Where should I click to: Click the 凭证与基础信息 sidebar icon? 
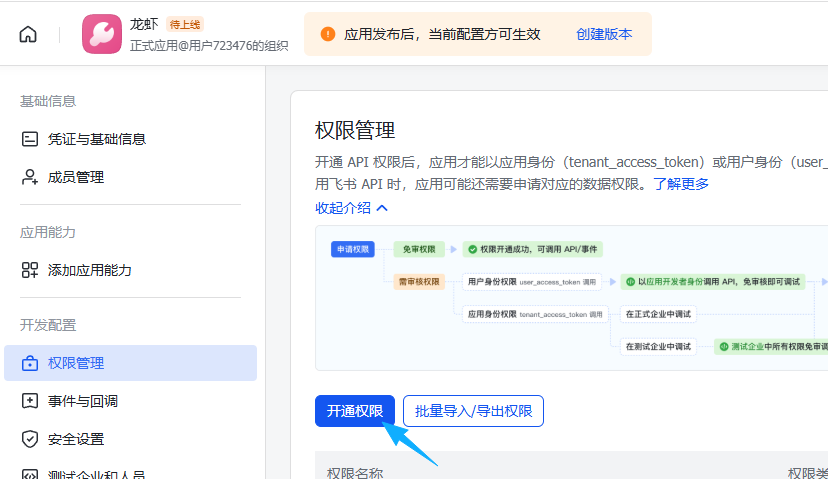(30, 139)
